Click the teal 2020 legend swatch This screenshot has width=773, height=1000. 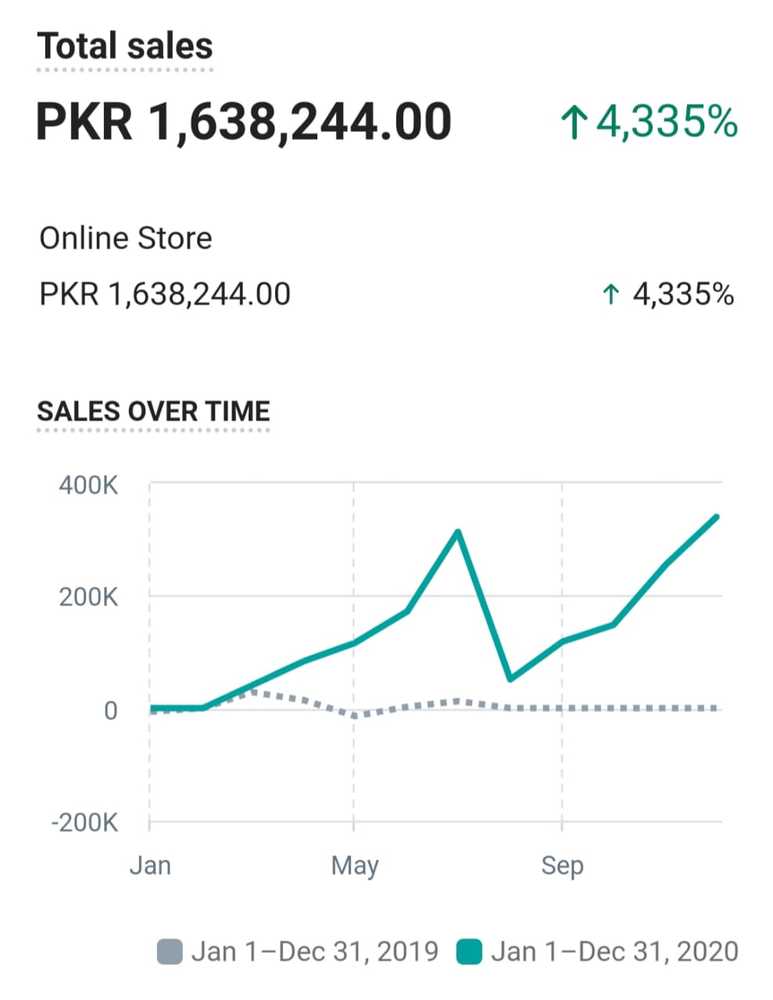point(469,951)
